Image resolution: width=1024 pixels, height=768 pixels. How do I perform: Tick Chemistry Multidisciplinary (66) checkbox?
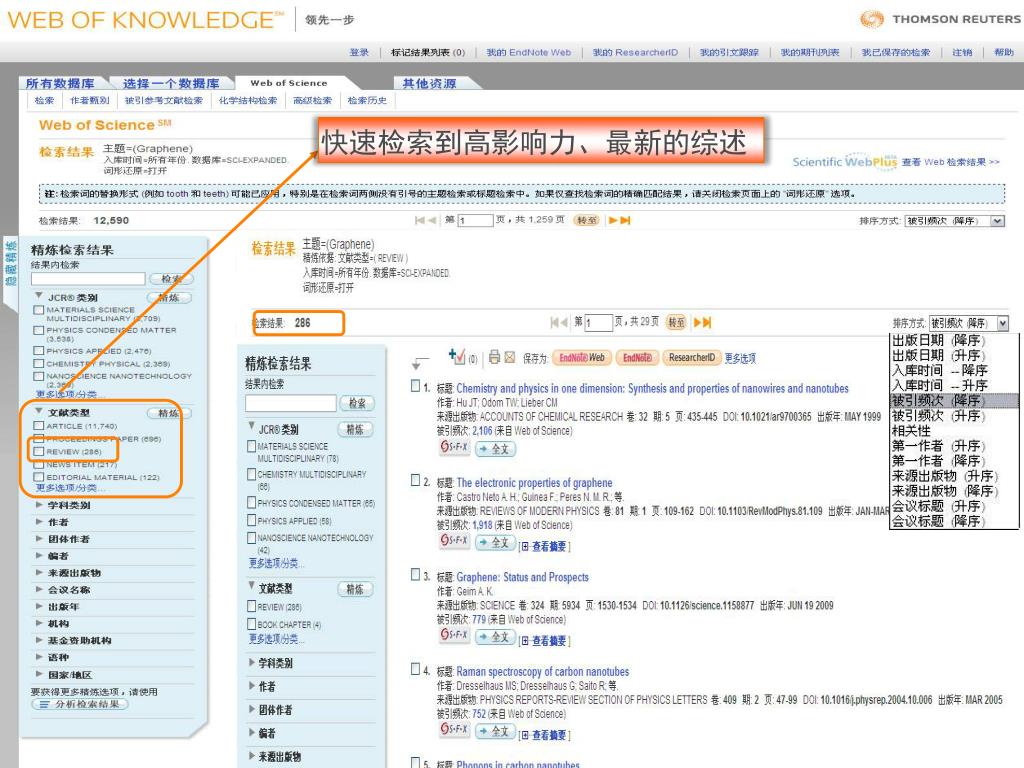(251, 475)
